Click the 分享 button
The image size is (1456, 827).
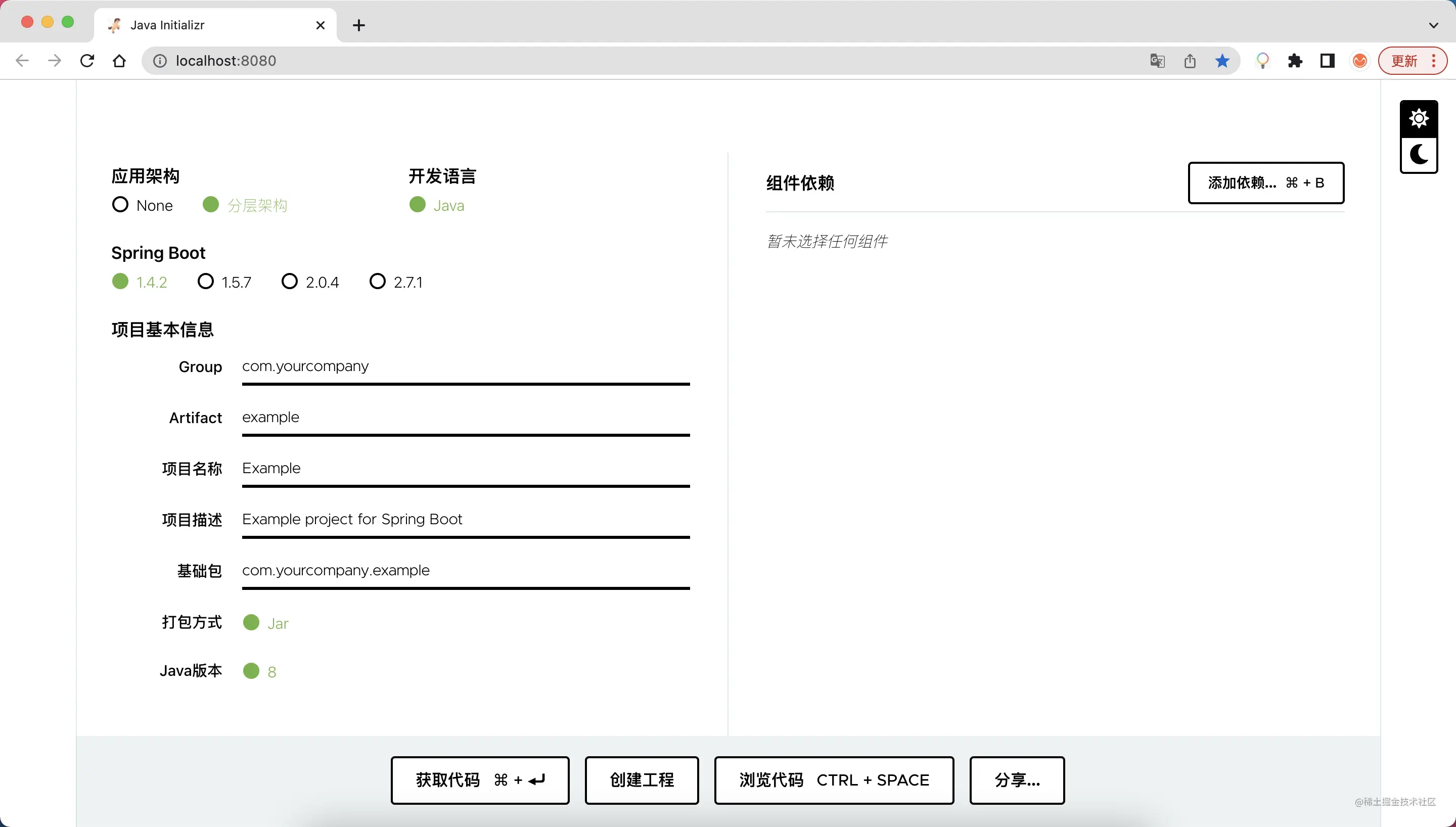pyautogui.click(x=1017, y=780)
